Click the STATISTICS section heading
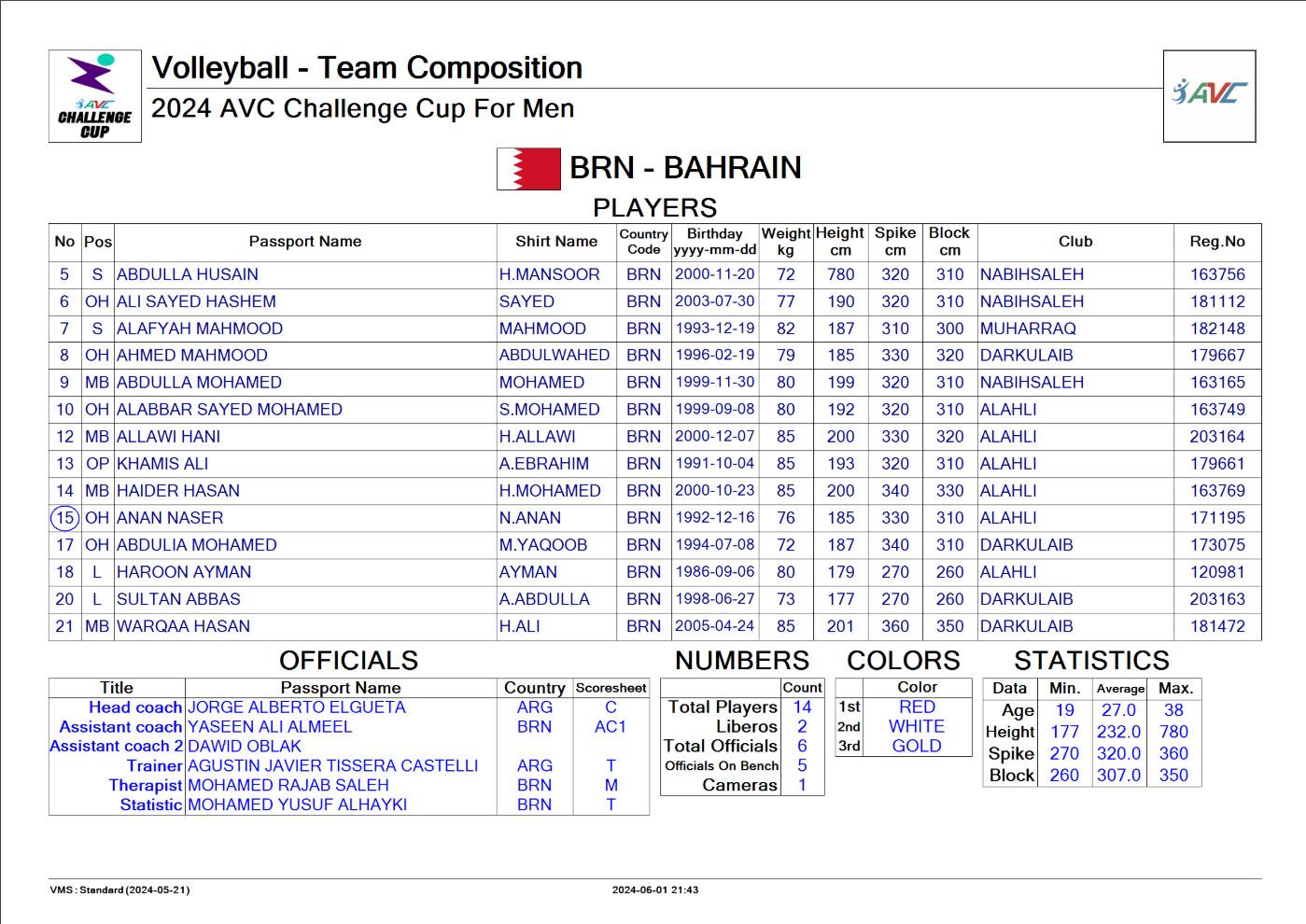The width and height of the screenshot is (1306, 924). point(1091,661)
